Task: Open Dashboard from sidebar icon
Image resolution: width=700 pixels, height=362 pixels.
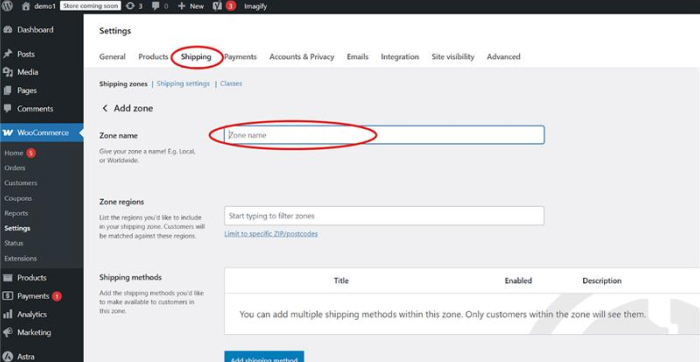Action: pyautogui.click(x=7, y=30)
